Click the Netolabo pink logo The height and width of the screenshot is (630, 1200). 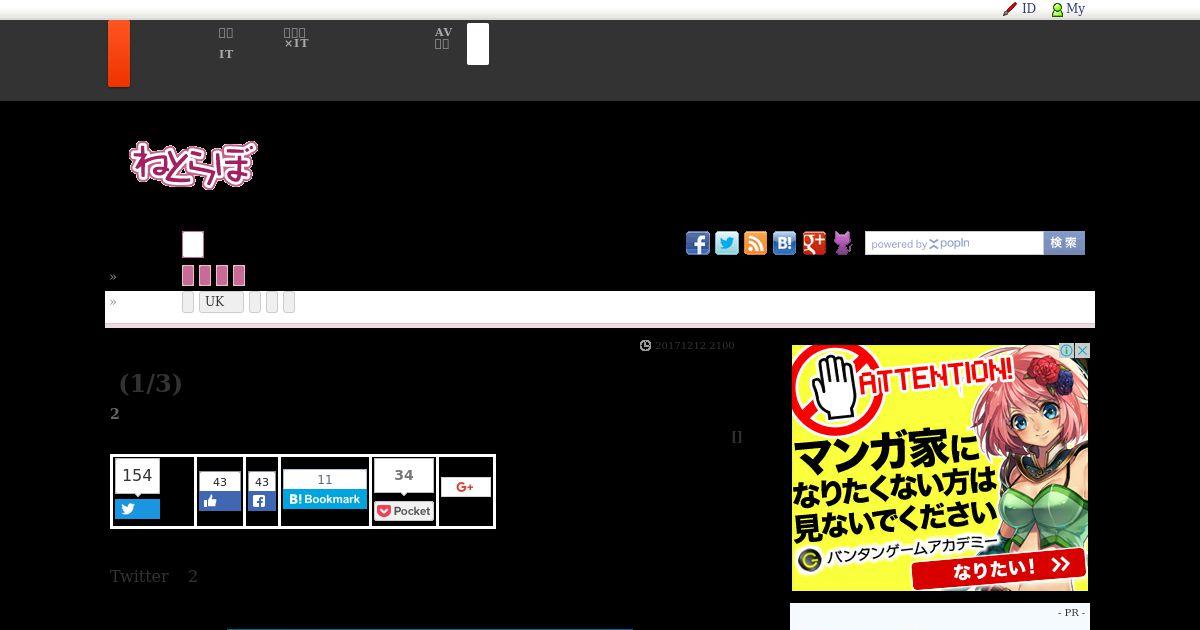point(193,165)
